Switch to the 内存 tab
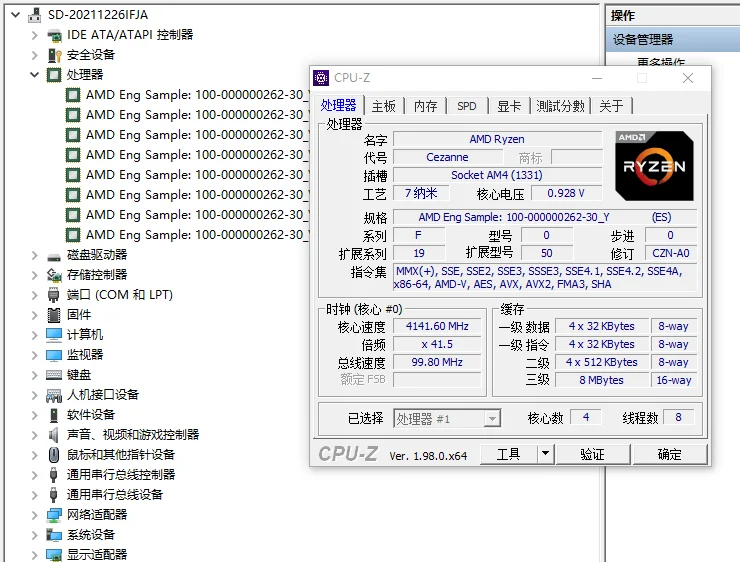740x562 pixels. coord(425,106)
